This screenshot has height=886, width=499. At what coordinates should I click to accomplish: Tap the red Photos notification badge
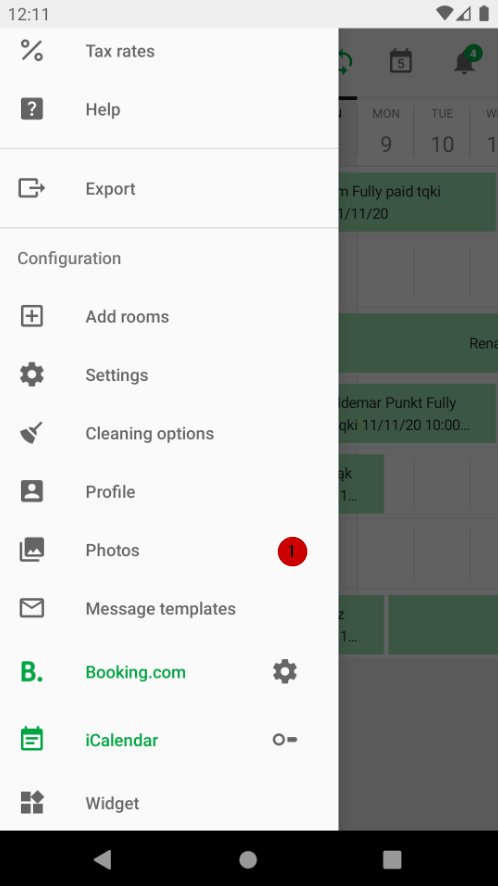[x=292, y=551]
